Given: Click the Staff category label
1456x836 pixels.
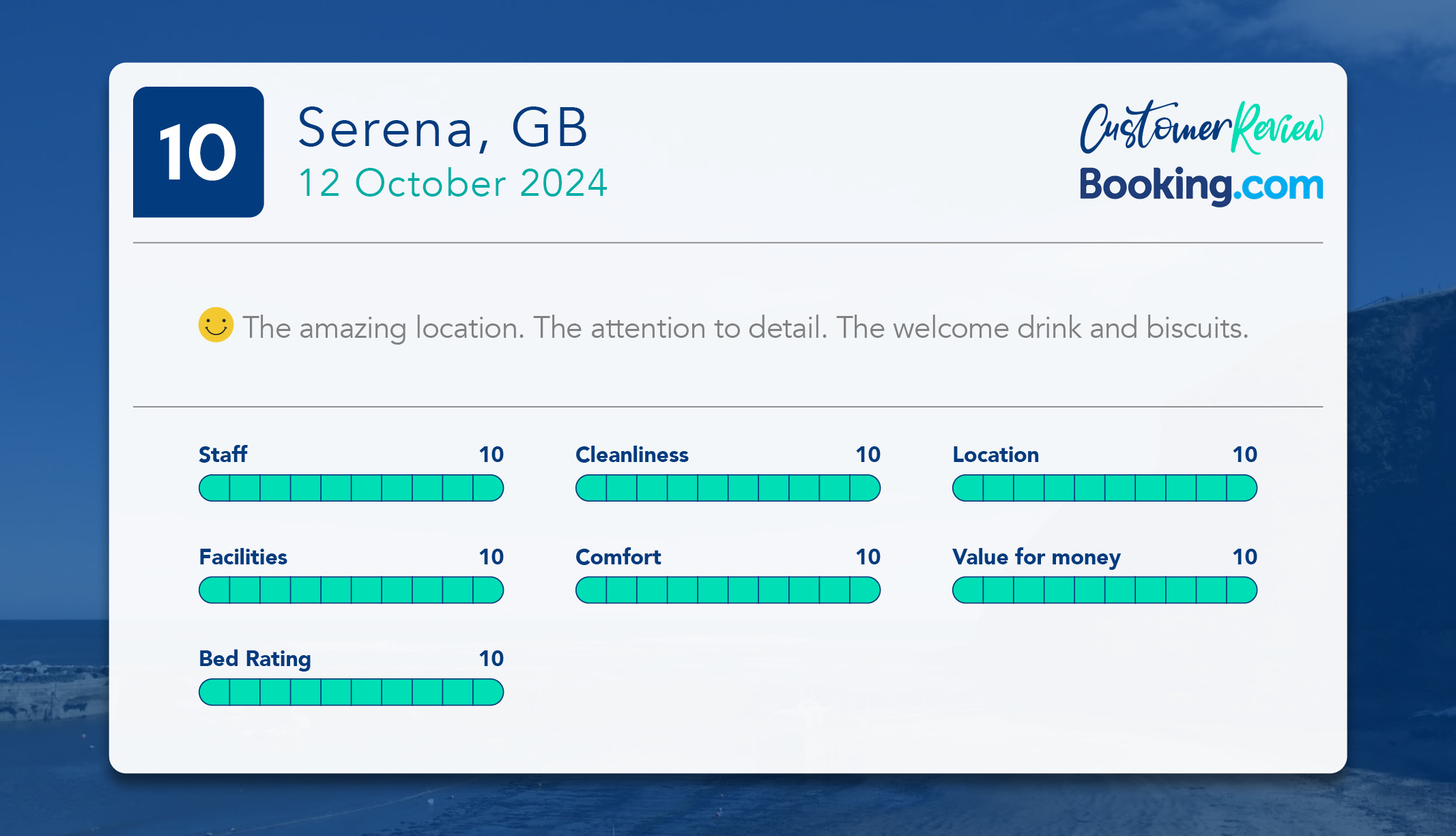Looking at the screenshot, I should (x=223, y=455).
